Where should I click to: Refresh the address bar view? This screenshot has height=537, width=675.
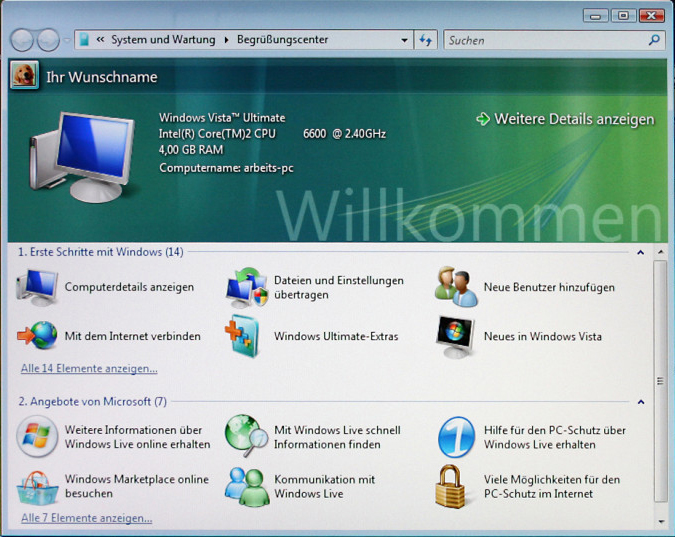pyautogui.click(x=425, y=40)
